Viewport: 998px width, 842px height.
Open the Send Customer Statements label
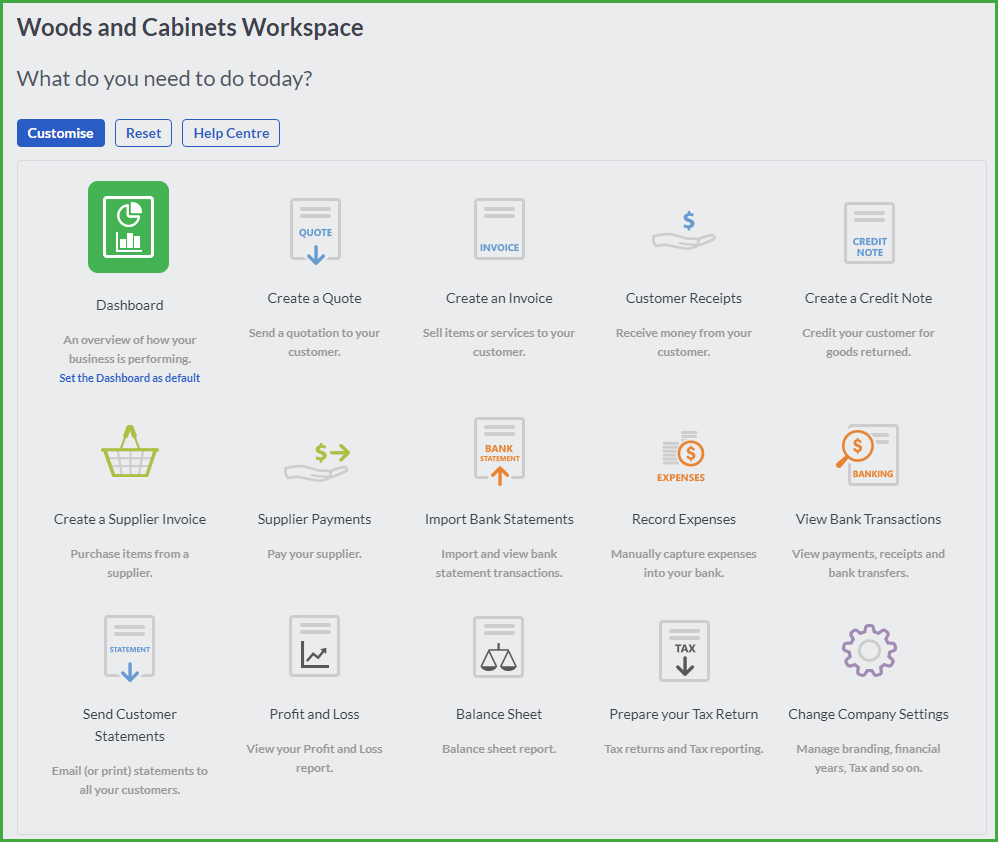(130, 725)
